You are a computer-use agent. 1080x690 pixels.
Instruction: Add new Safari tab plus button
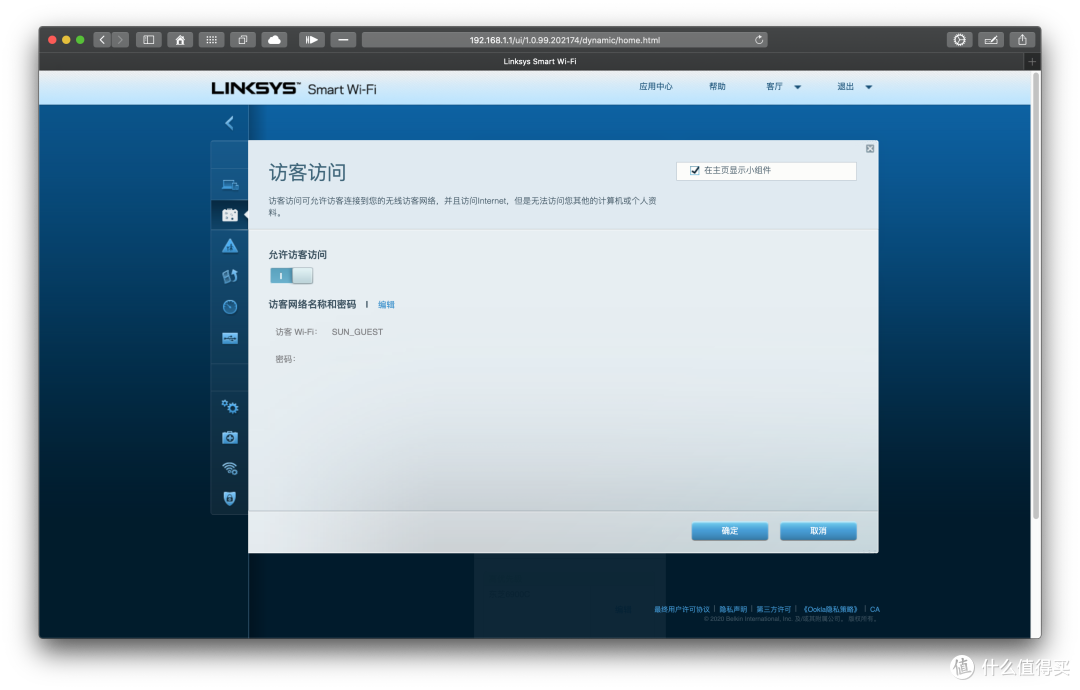click(1032, 62)
